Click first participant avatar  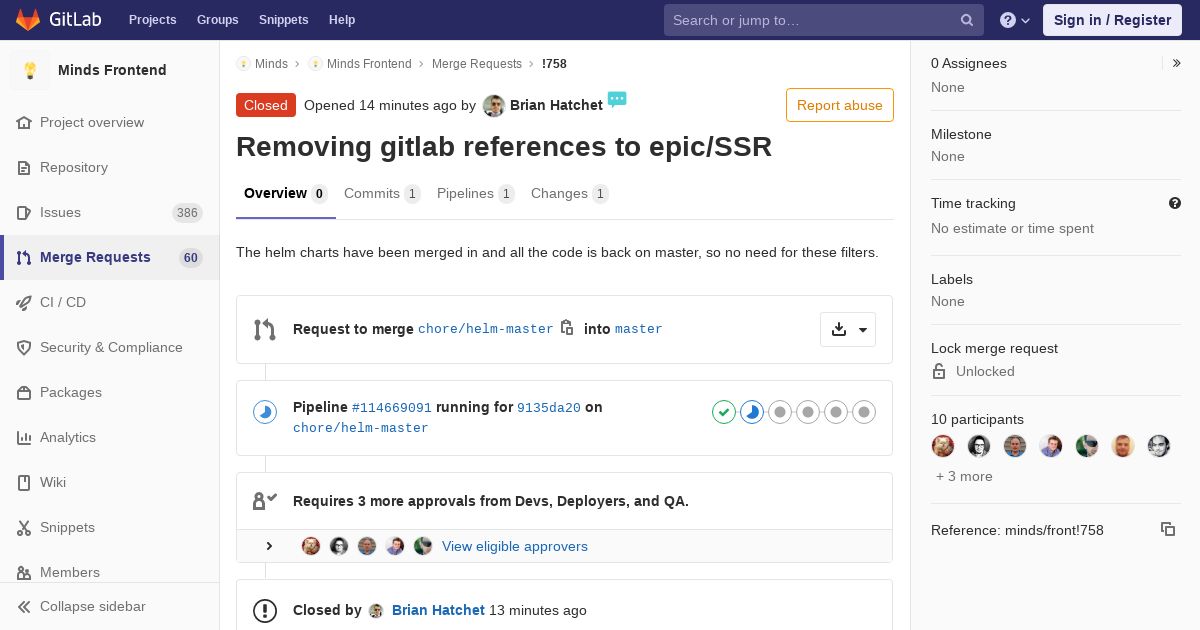943,446
